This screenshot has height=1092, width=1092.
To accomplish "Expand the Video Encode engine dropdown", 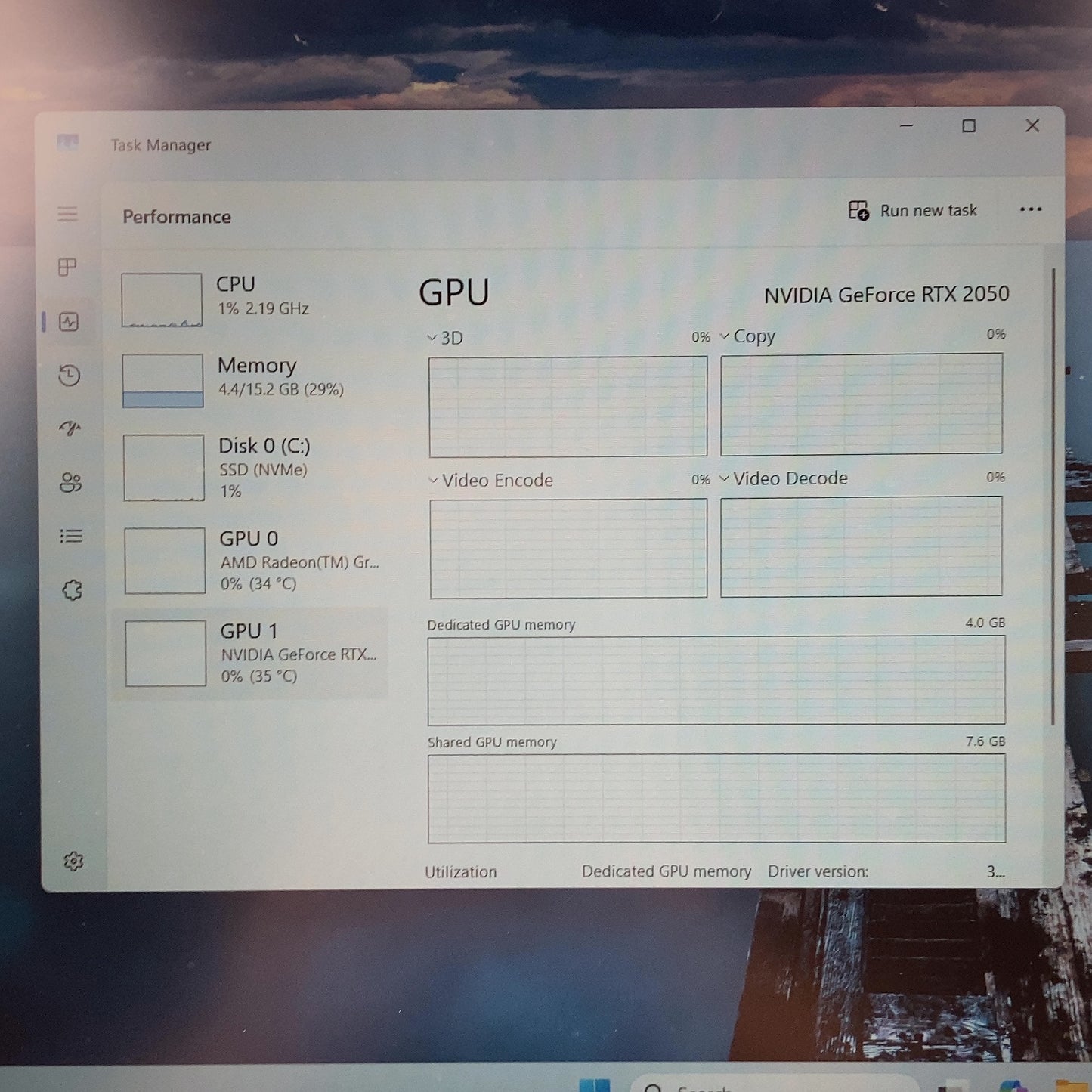I will pos(433,480).
